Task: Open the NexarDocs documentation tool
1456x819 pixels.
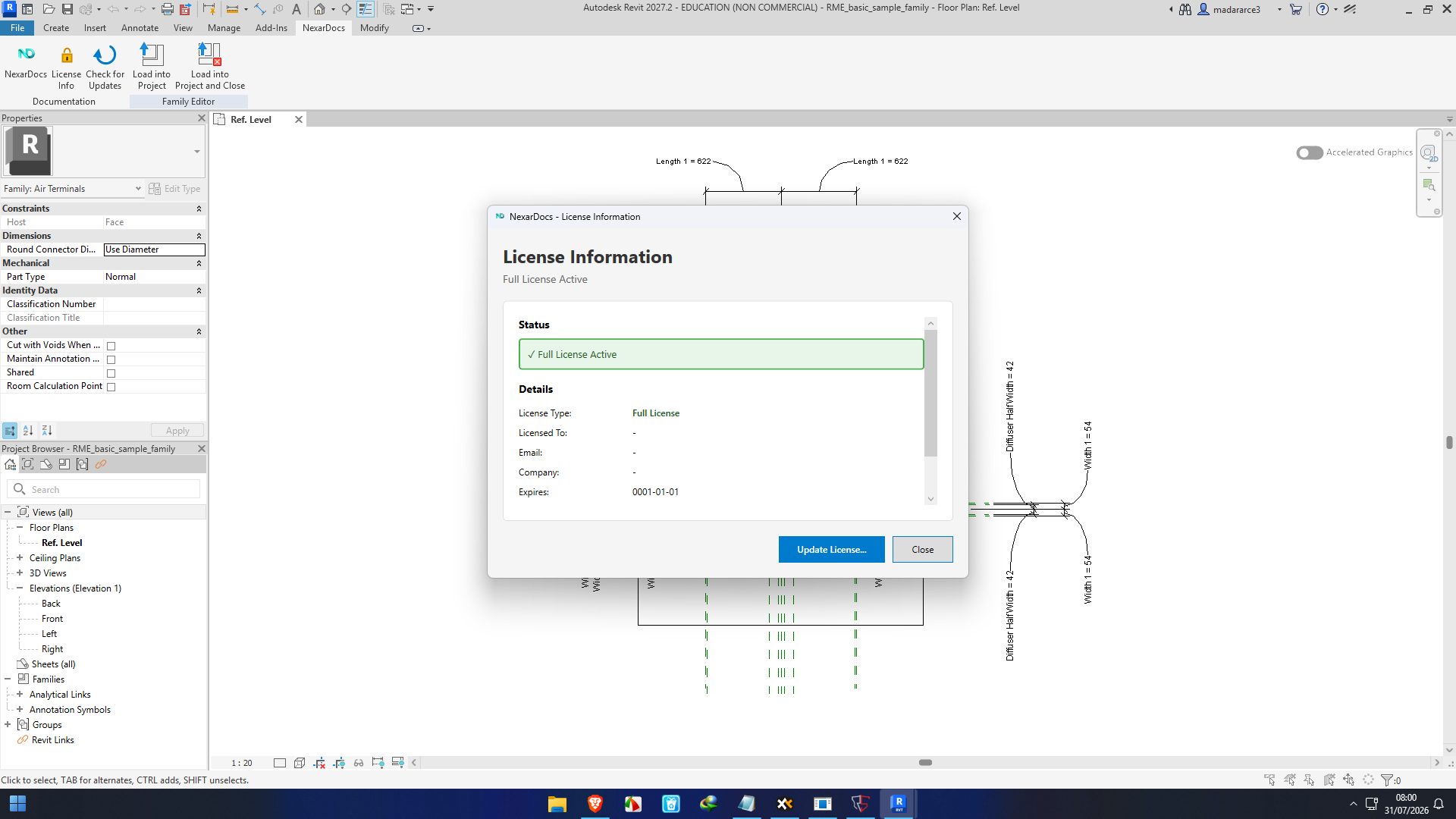Action: point(26,61)
